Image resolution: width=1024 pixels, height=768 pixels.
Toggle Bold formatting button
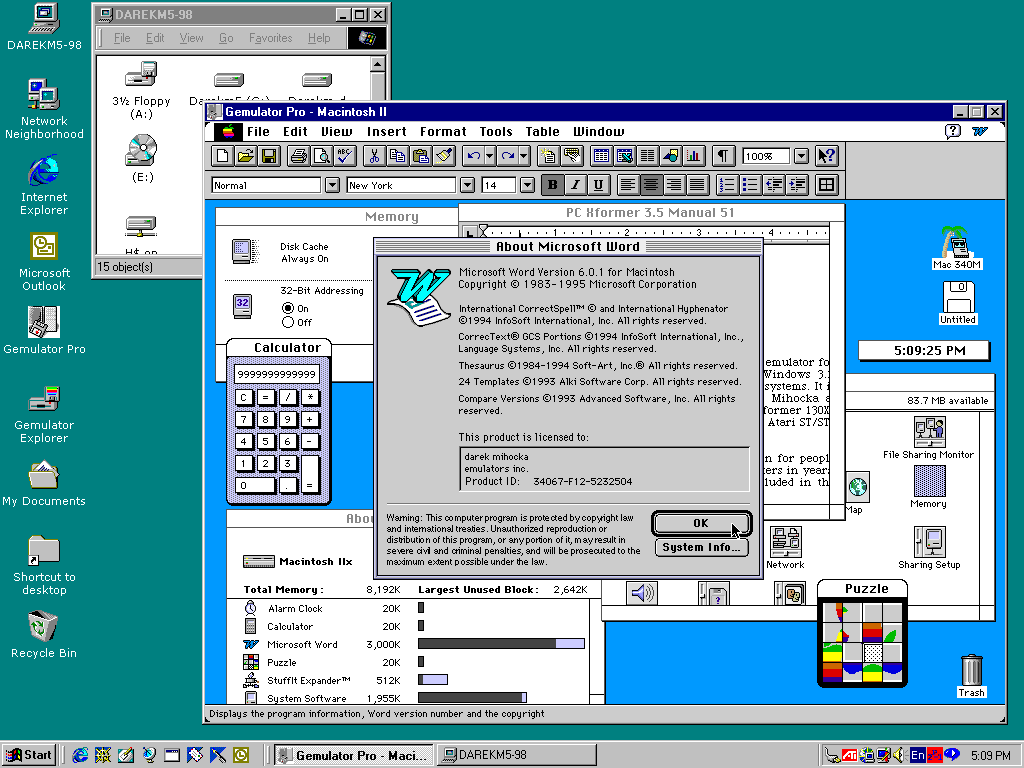[552, 185]
